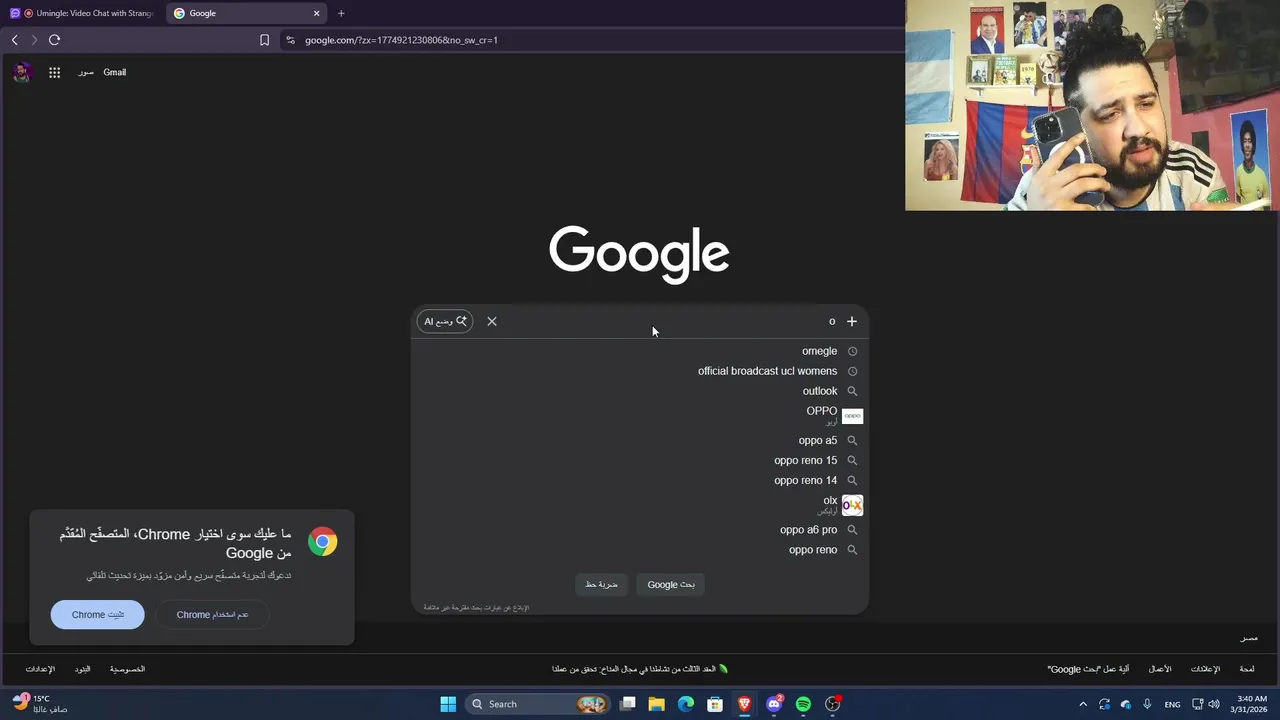Show hidden system tray icons

click(1083, 704)
